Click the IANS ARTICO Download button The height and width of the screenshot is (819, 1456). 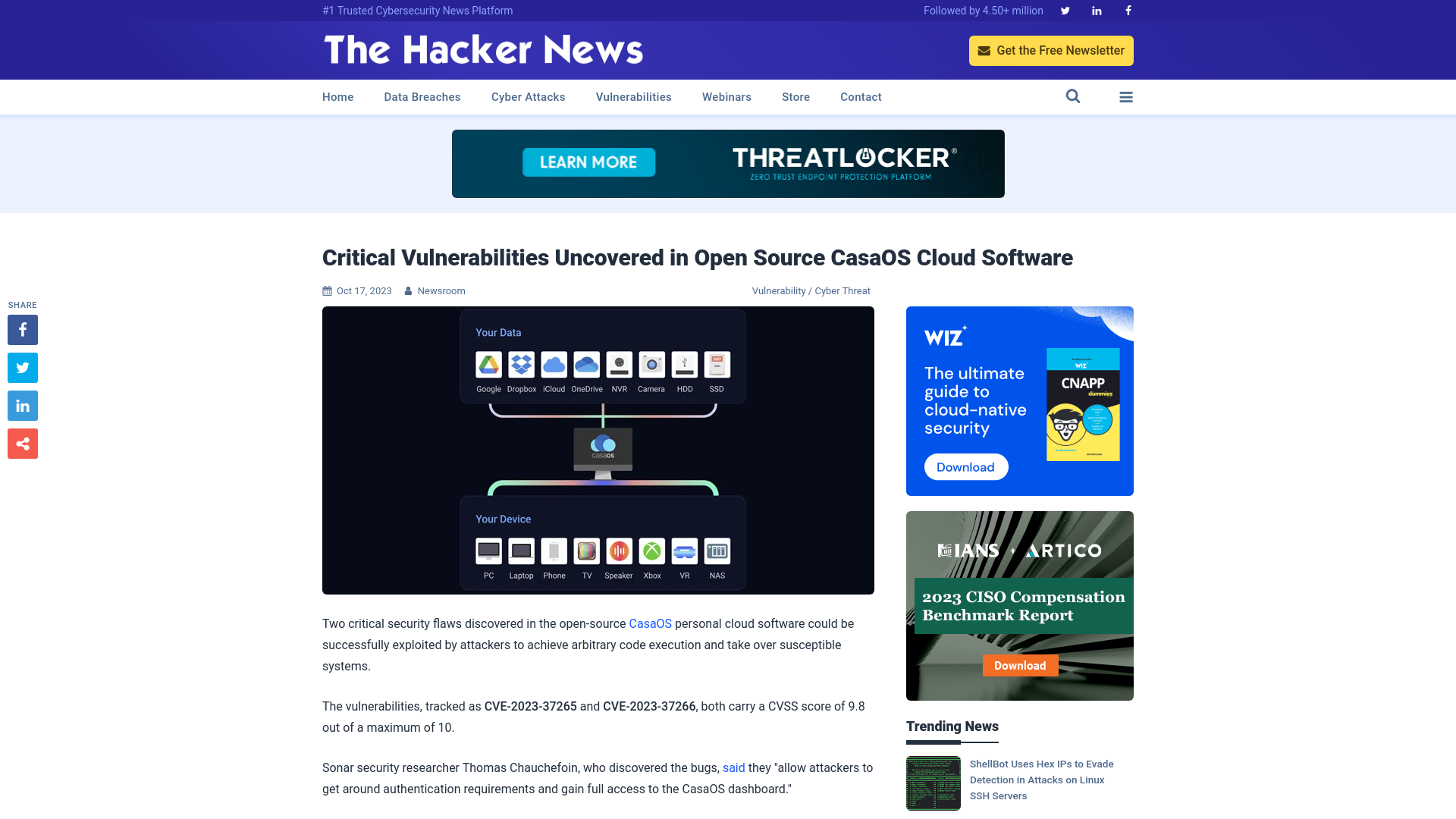[1020, 665]
